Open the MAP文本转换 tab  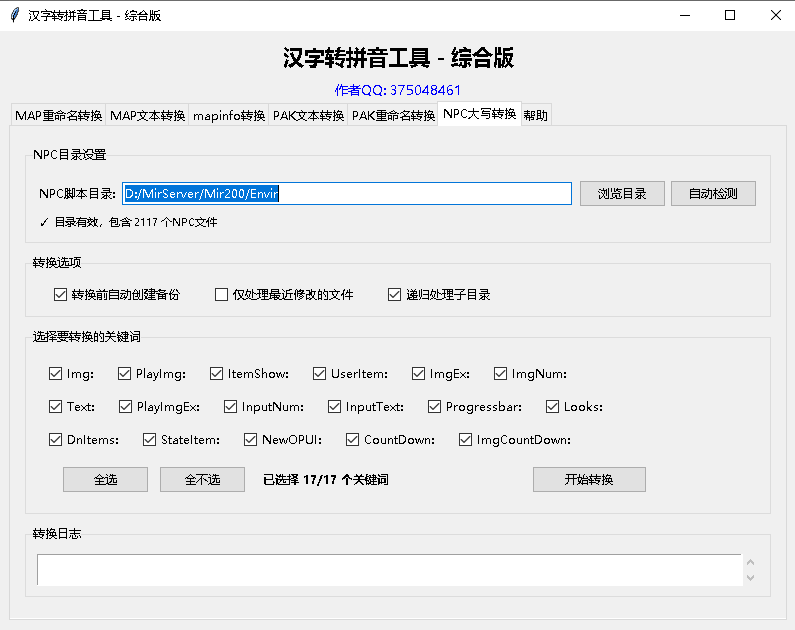point(147,115)
